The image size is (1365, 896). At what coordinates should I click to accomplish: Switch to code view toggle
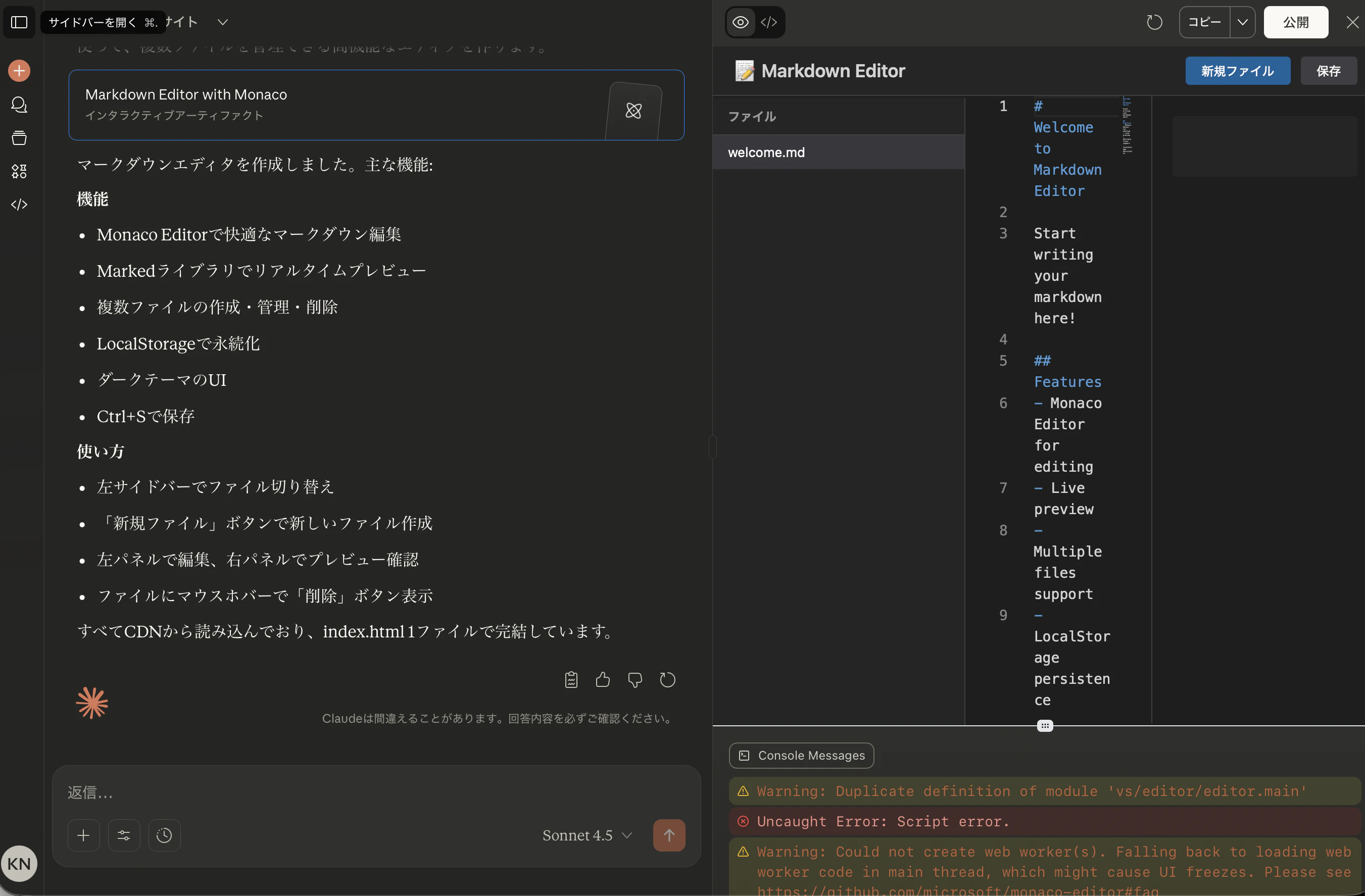tap(769, 22)
